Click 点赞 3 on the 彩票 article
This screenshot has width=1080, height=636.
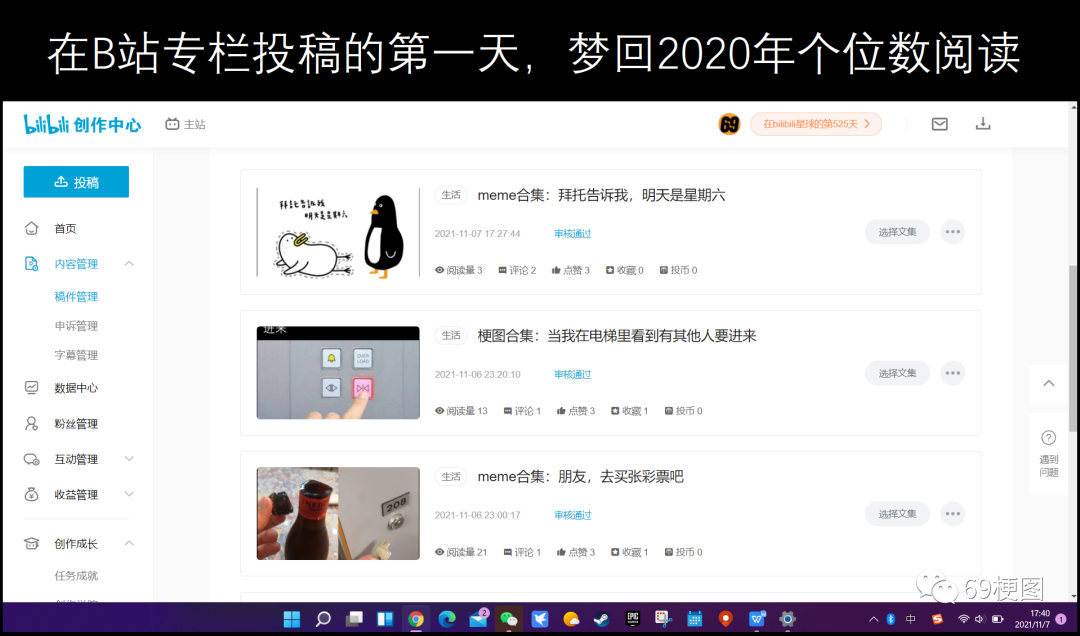click(576, 552)
